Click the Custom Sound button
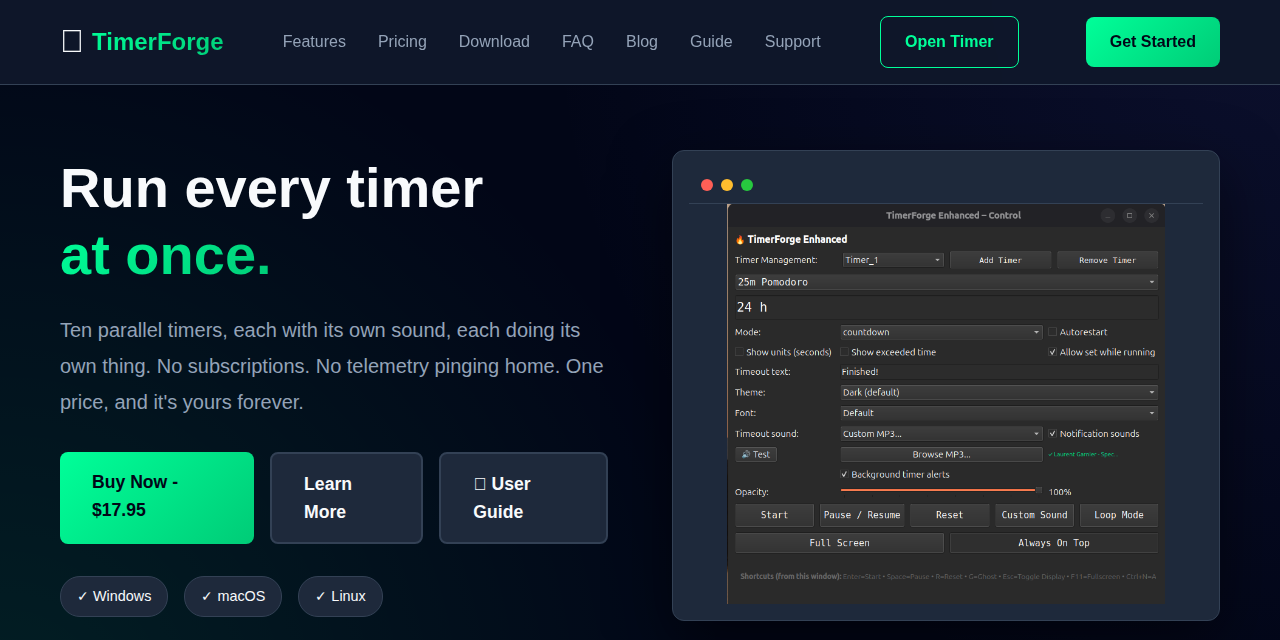 [x=1034, y=515]
